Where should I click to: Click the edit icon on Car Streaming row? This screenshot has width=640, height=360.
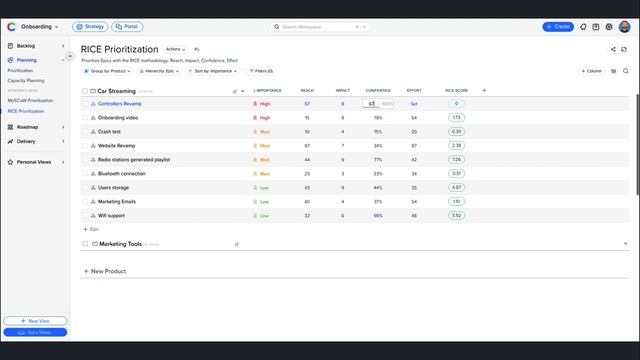[x=235, y=91]
